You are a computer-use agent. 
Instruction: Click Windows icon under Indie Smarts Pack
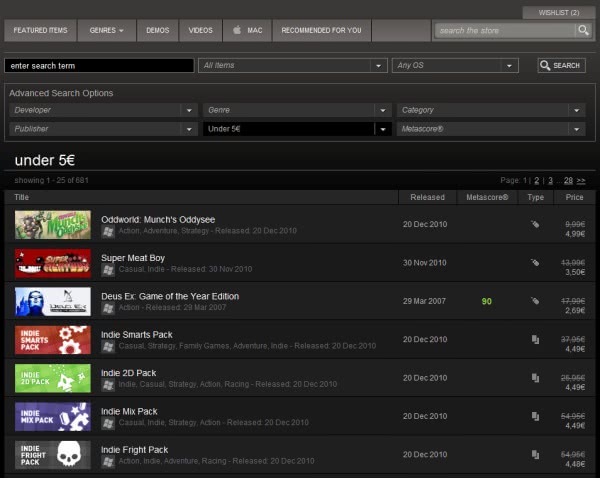108,347
